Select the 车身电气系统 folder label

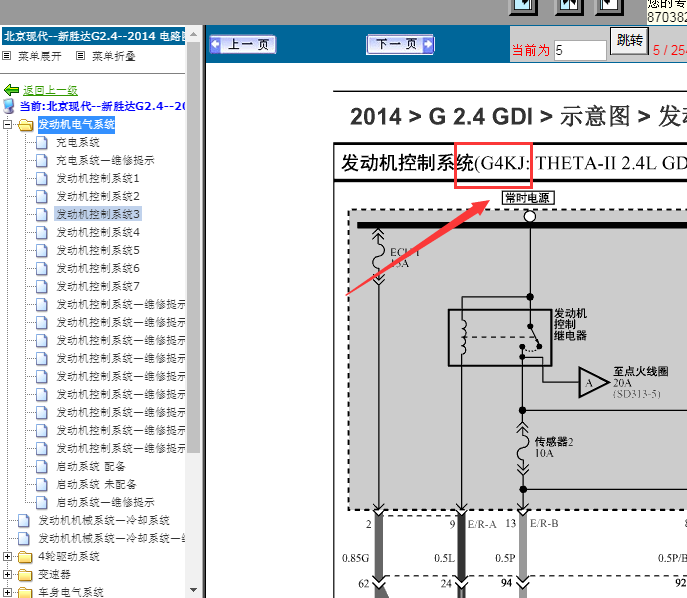click(x=71, y=592)
